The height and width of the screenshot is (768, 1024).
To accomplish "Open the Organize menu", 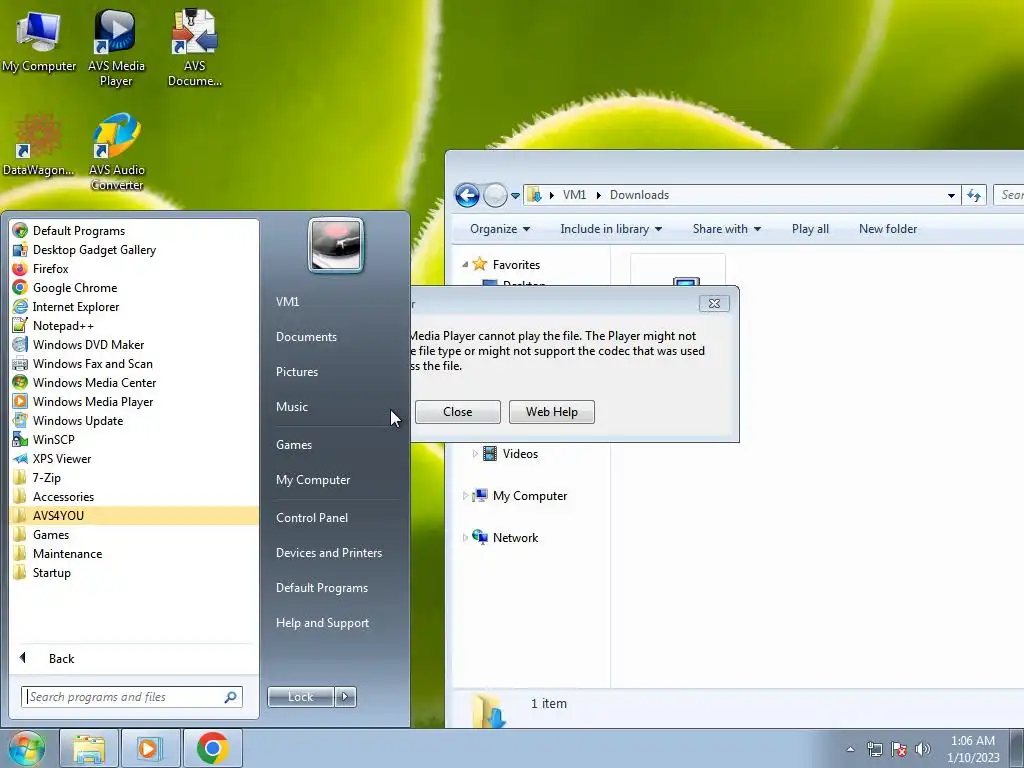I will click(500, 229).
